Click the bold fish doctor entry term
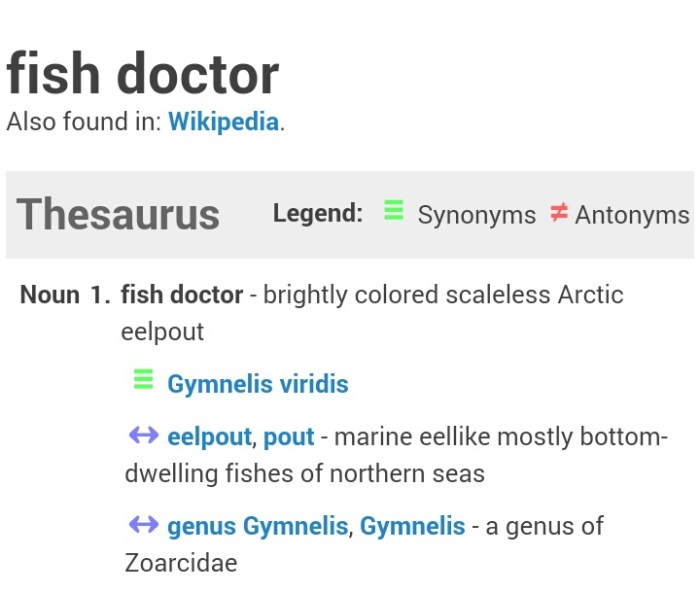Image resolution: width=700 pixels, height=592 pixels. [x=182, y=295]
